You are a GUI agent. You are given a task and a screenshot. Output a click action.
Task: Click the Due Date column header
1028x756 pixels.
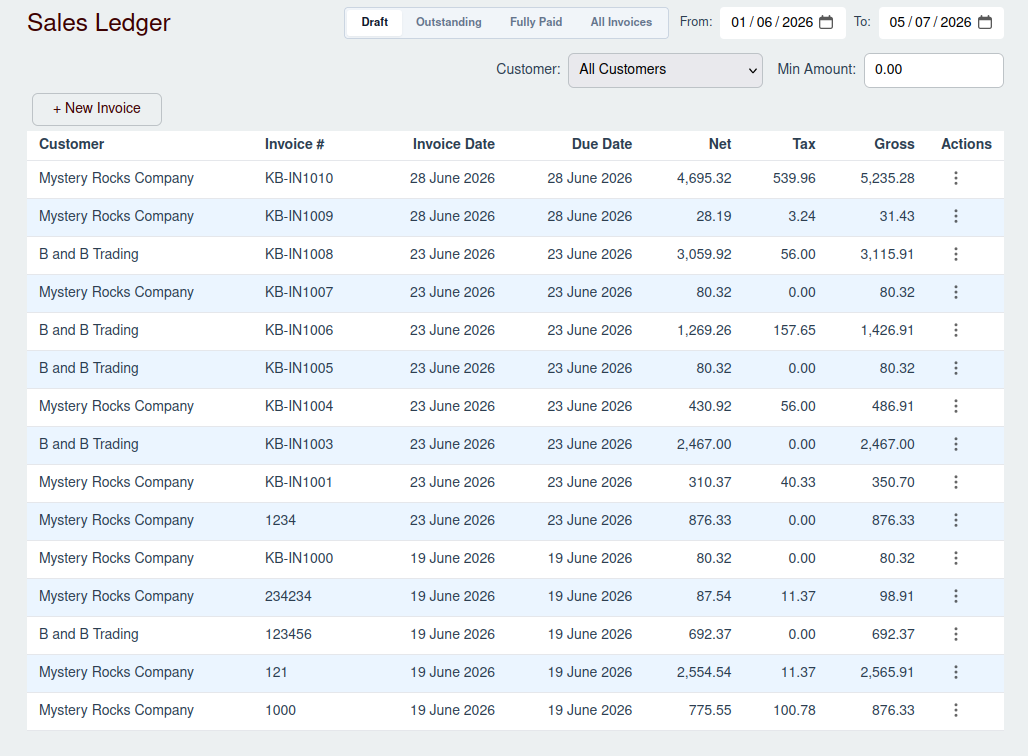click(602, 144)
